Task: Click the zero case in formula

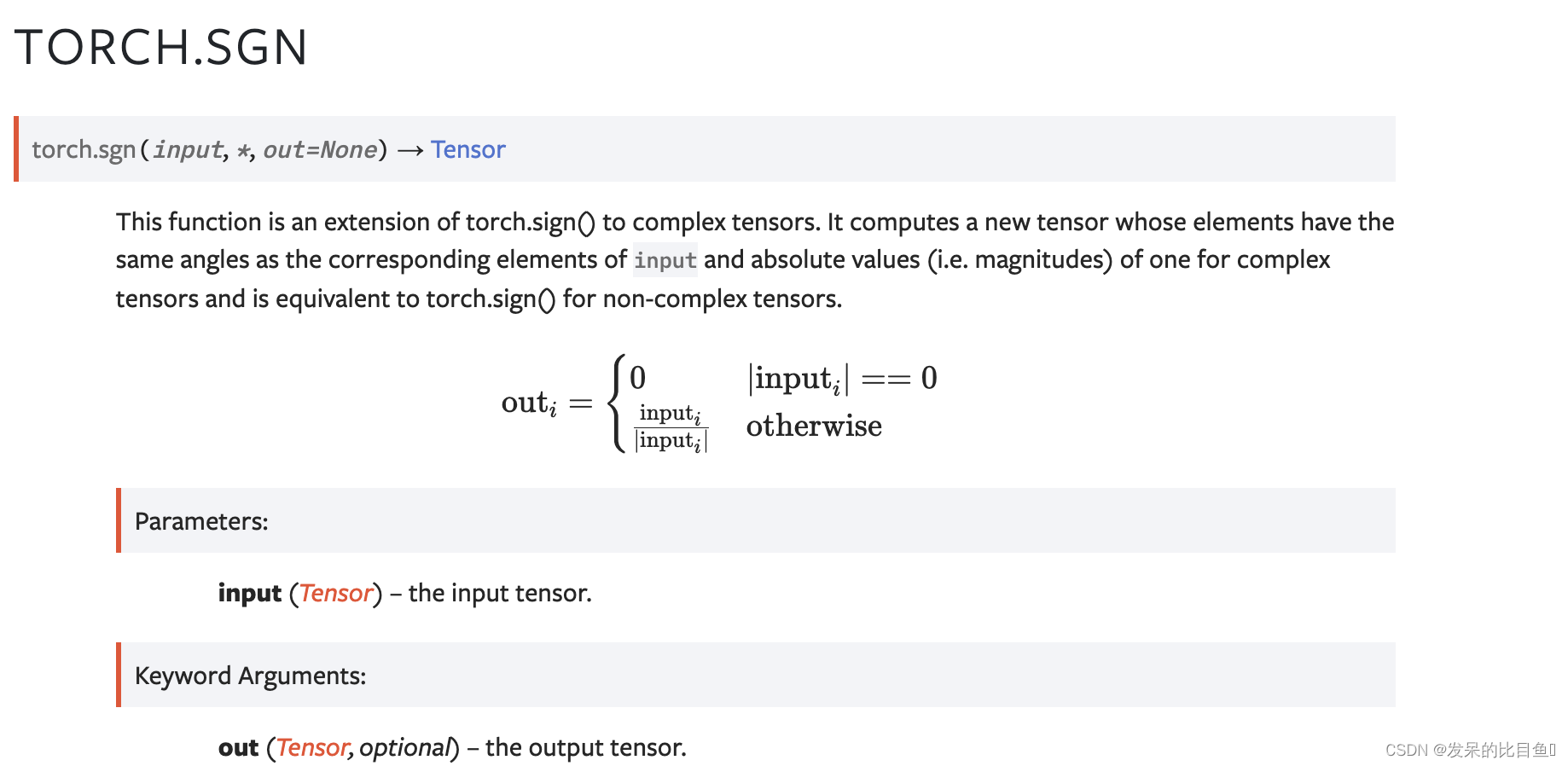Action: click(x=638, y=378)
